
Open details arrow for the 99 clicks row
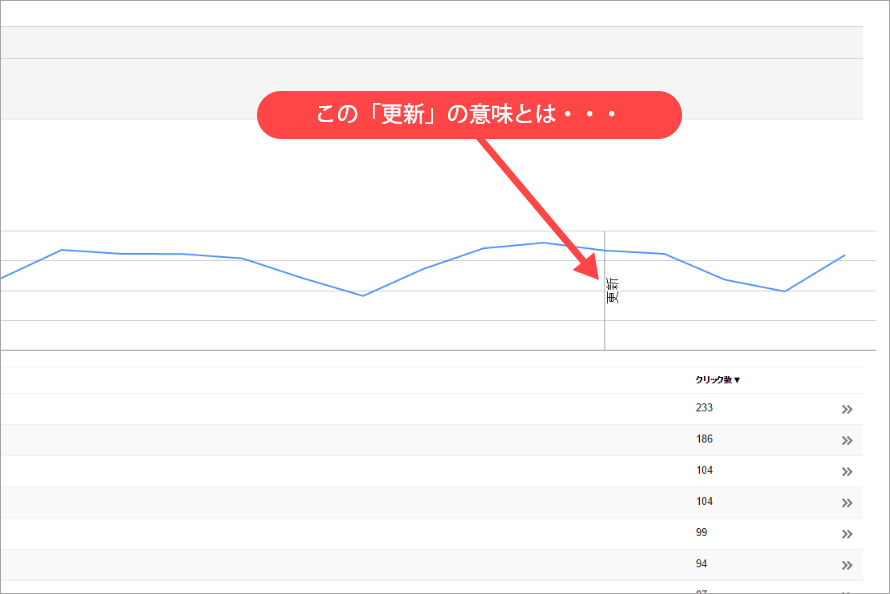pos(847,534)
